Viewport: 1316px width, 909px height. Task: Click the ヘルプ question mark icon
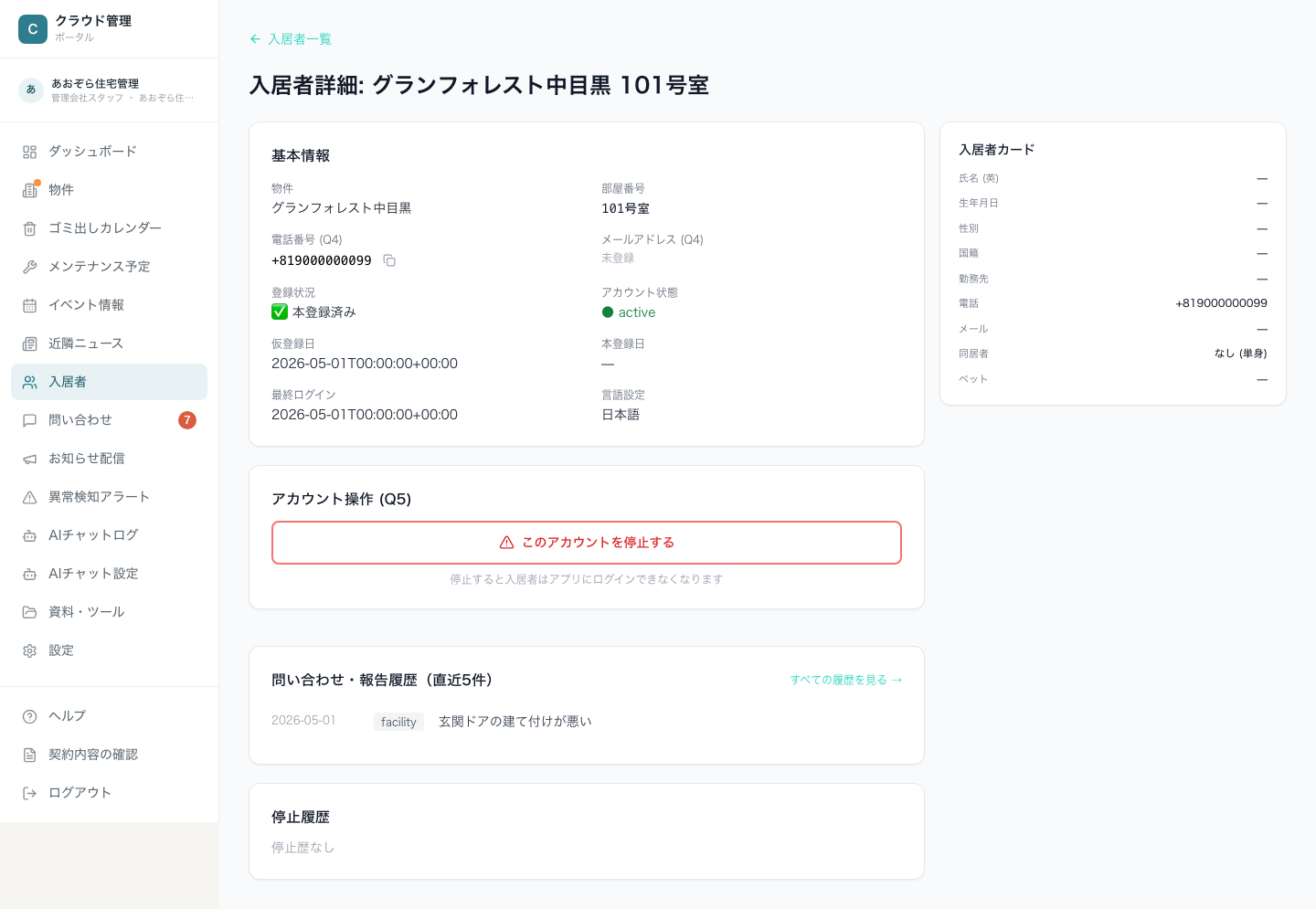[30, 716]
